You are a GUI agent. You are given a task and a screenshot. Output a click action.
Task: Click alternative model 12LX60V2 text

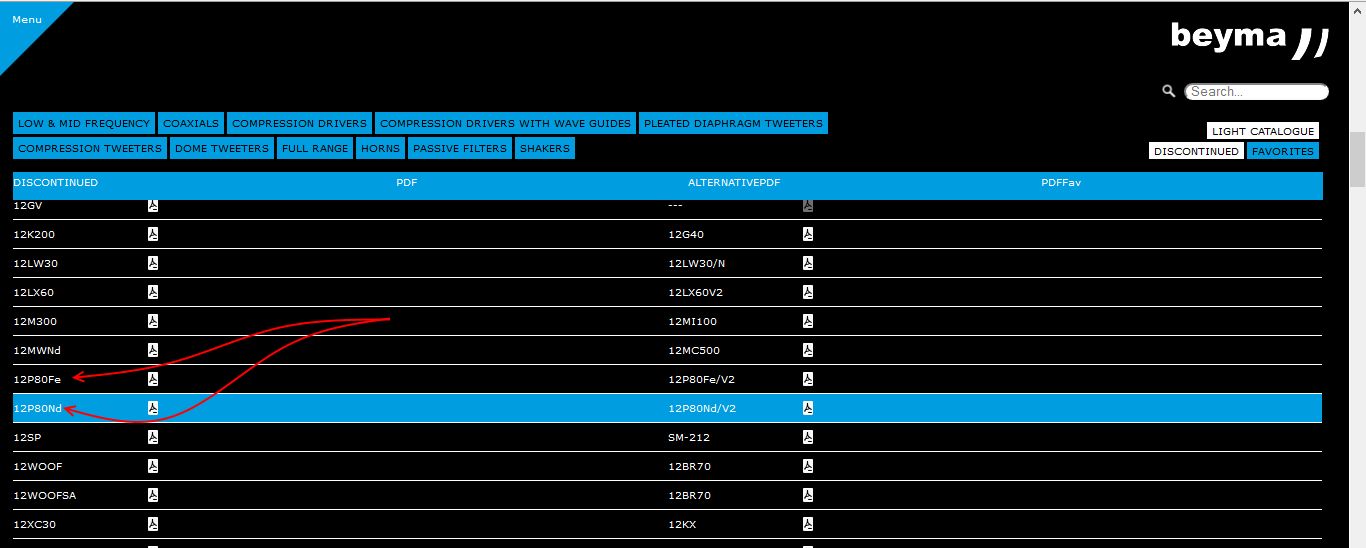[695, 293]
